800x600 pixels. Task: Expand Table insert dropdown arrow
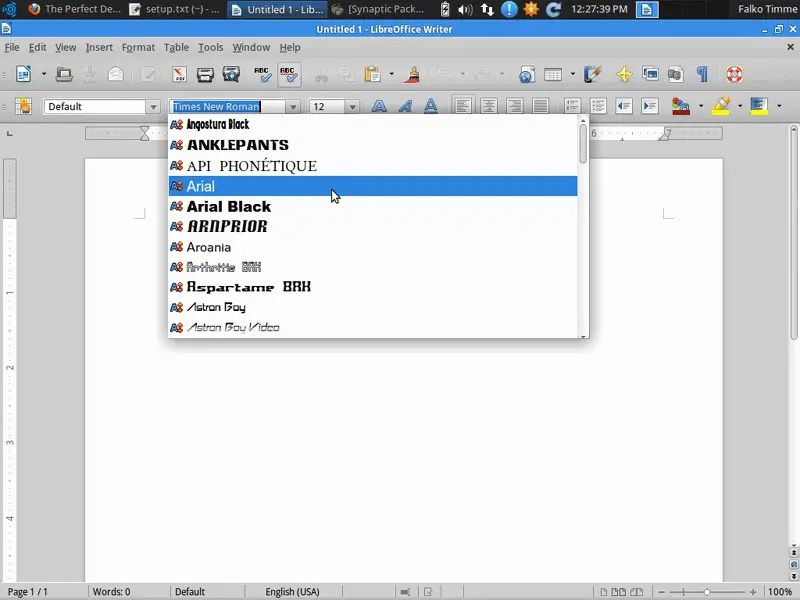[x=572, y=74]
